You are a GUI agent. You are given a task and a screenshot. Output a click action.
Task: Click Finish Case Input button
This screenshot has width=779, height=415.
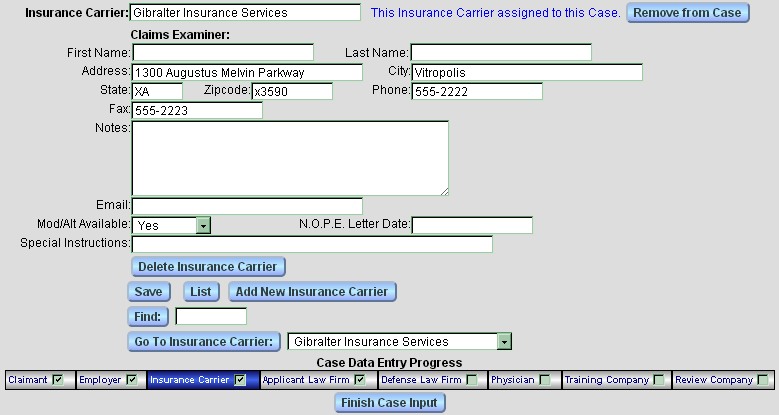pos(389,402)
